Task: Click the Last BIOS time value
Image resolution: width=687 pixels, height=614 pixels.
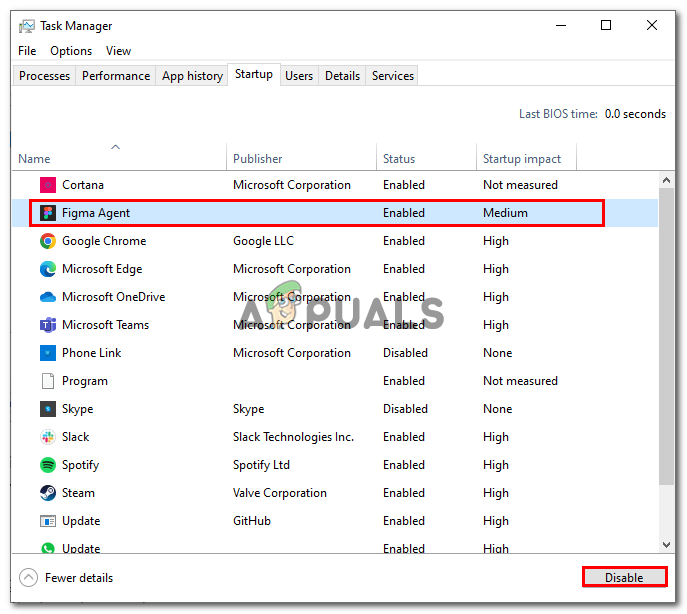Action: tap(635, 114)
